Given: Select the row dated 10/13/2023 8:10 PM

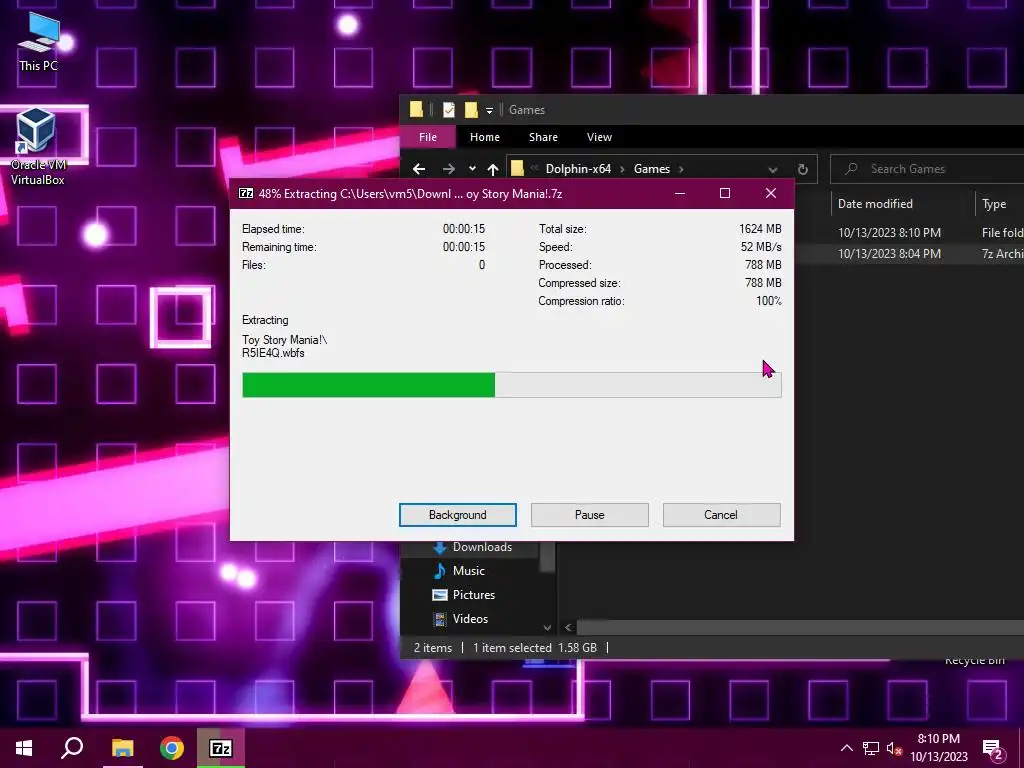Looking at the screenshot, I should pos(909,232).
